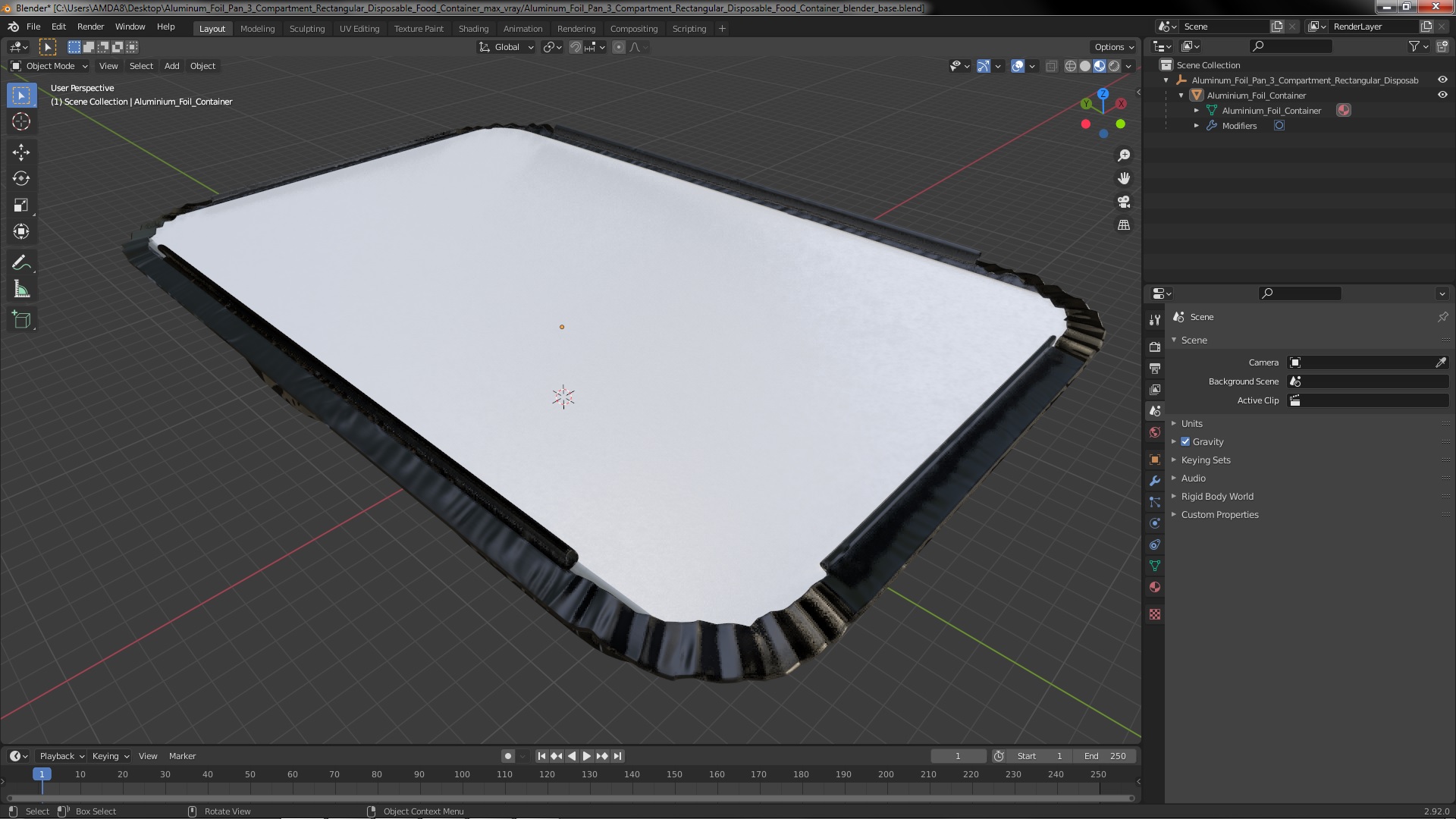Expand the Modifiers tree item
1456x819 pixels.
point(1197,126)
